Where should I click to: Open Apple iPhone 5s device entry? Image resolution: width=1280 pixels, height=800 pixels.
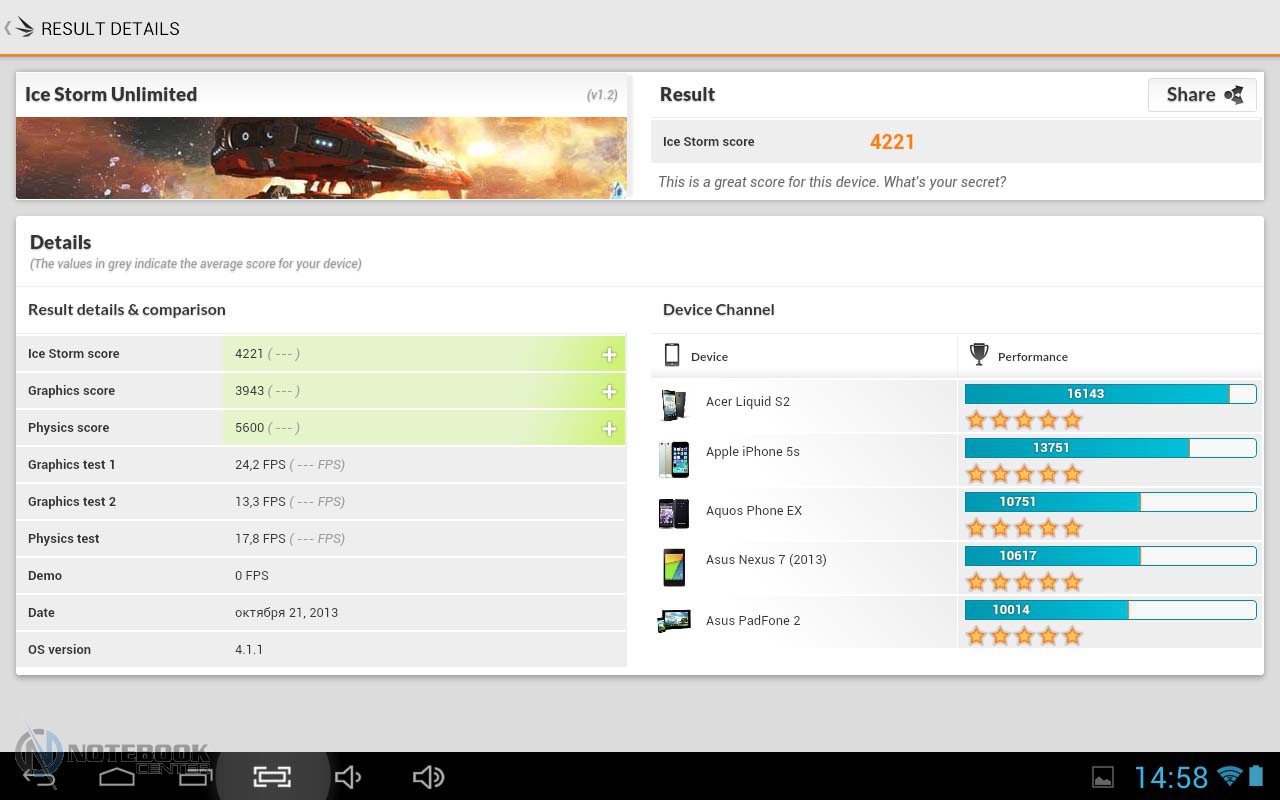[x=752, y=452]
